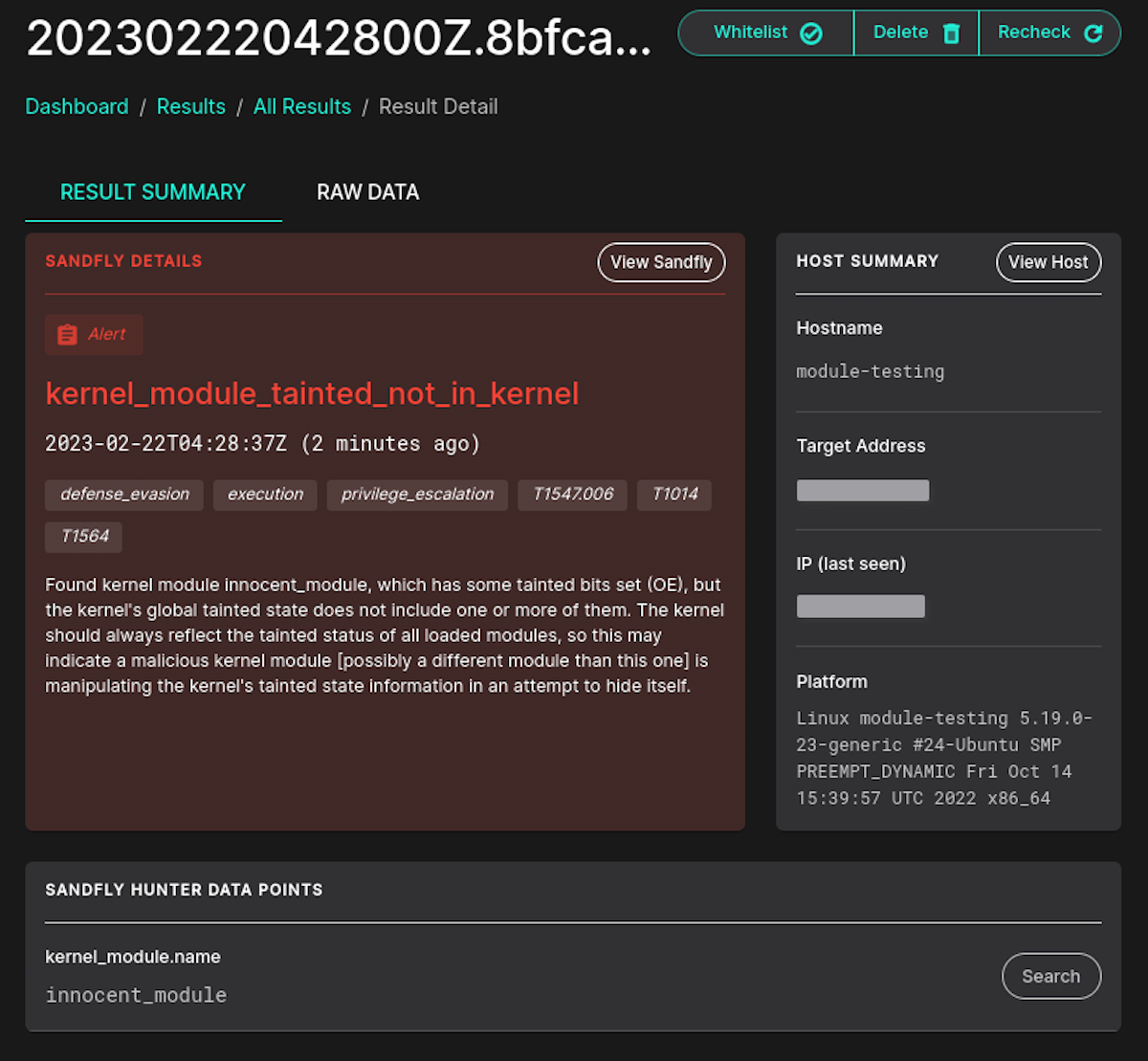The image size is (1148, 1061).
Task: Select the RESULT SUMMARY tab
Action: coord(152,192)
